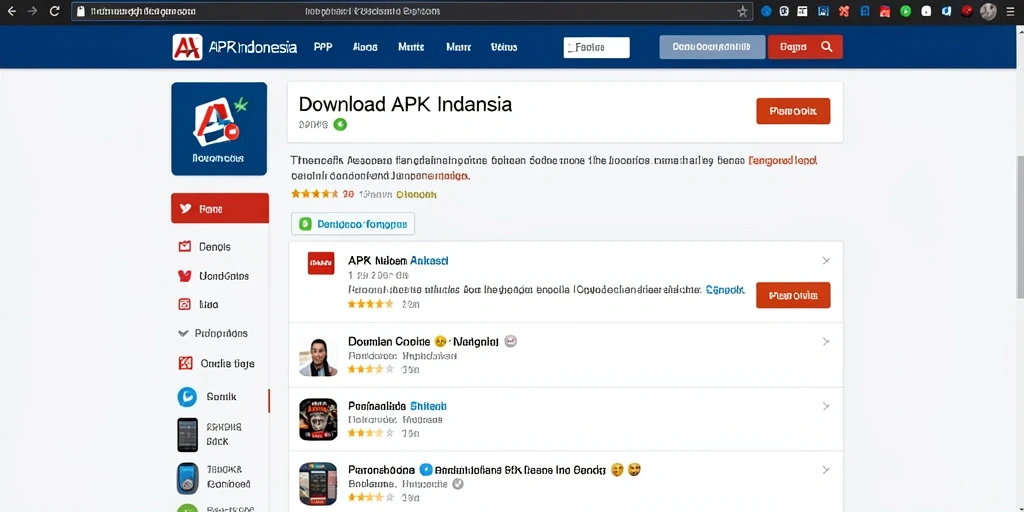Click the red 'Oncile tiaje' sidebar icon

[185, 363]
